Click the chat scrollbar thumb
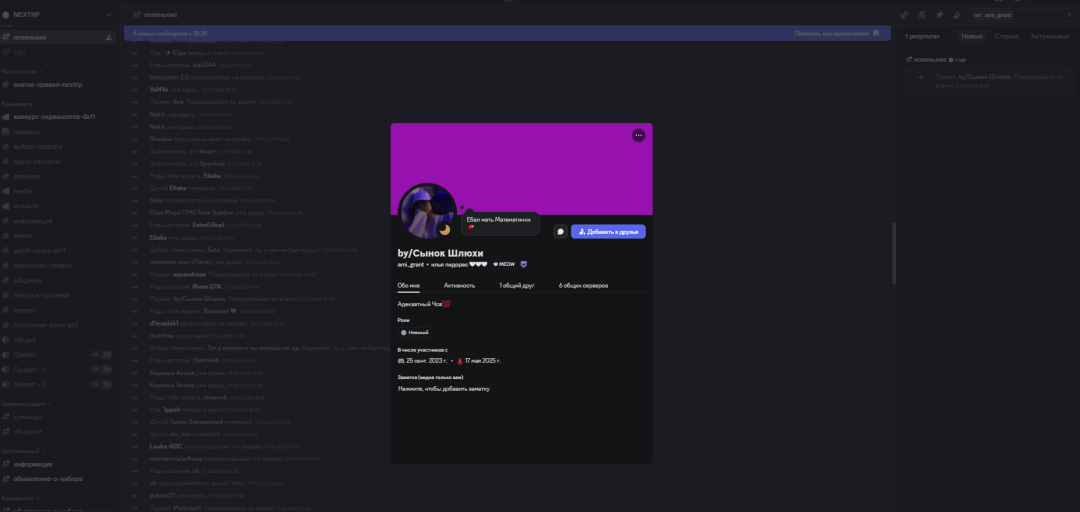The width and height of the screenshot is (1080, 512). (894, 253)
